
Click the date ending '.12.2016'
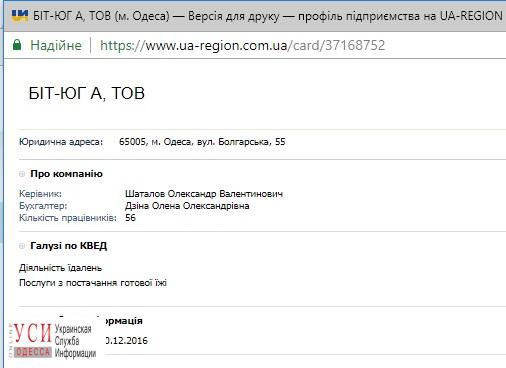(126, 341)
